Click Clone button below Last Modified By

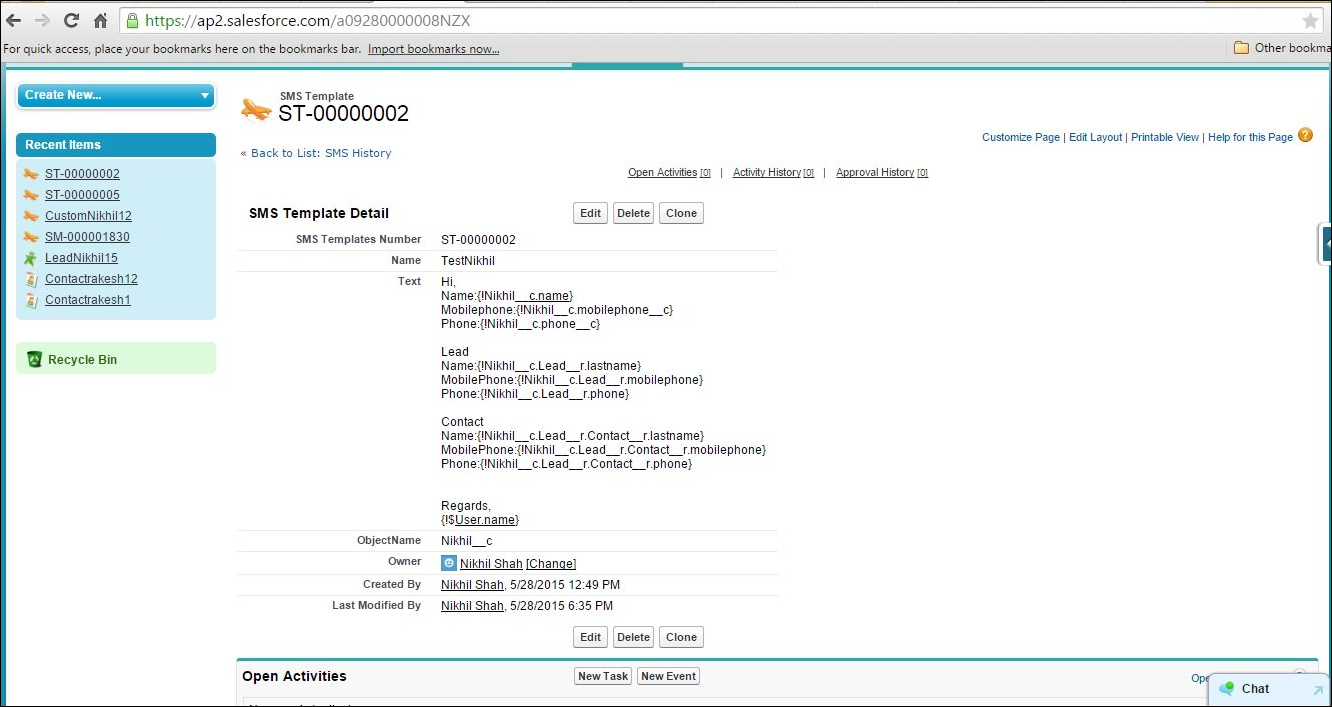click(x=681, y=637)
